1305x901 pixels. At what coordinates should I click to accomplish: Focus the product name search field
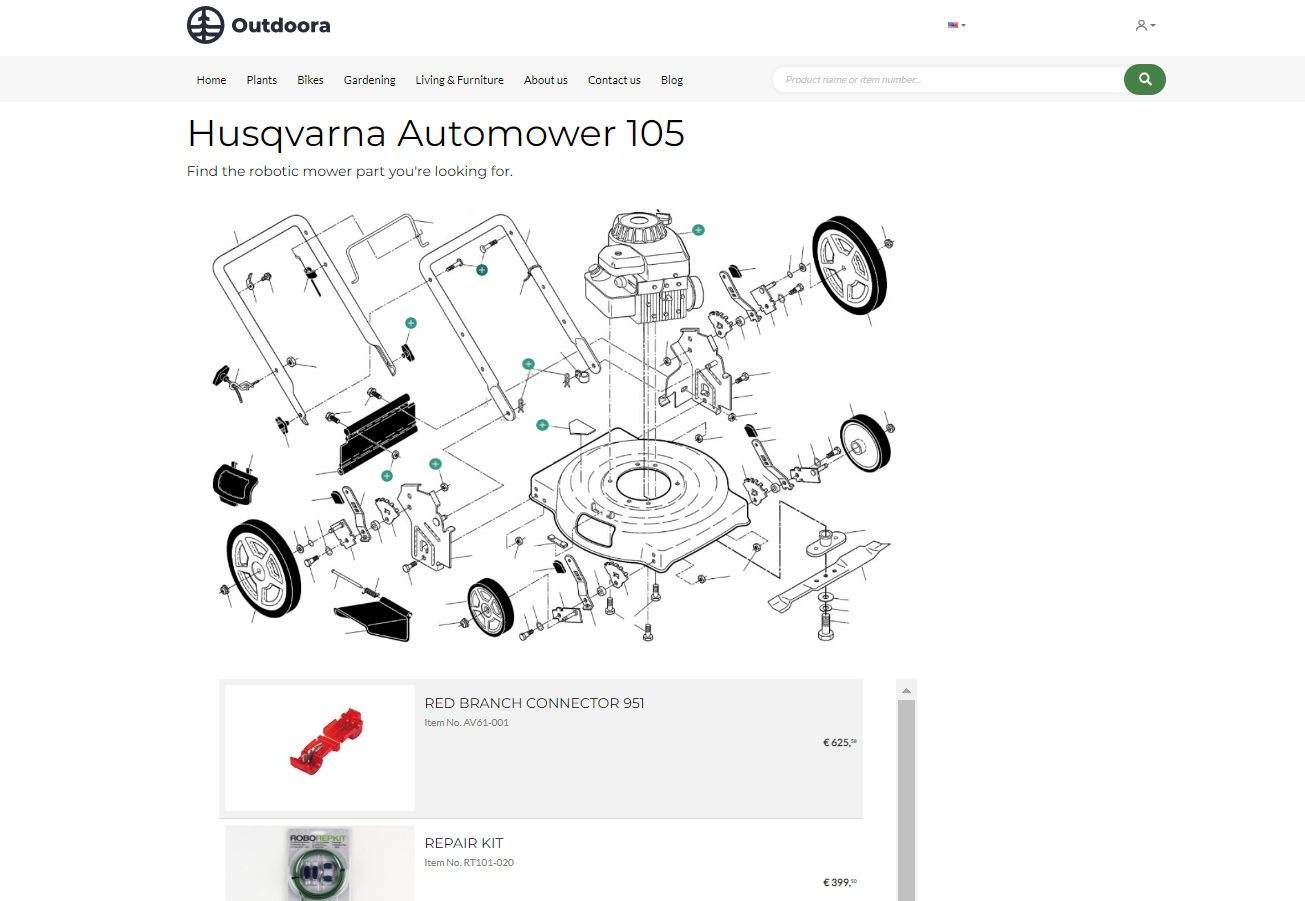coord(950,80)
